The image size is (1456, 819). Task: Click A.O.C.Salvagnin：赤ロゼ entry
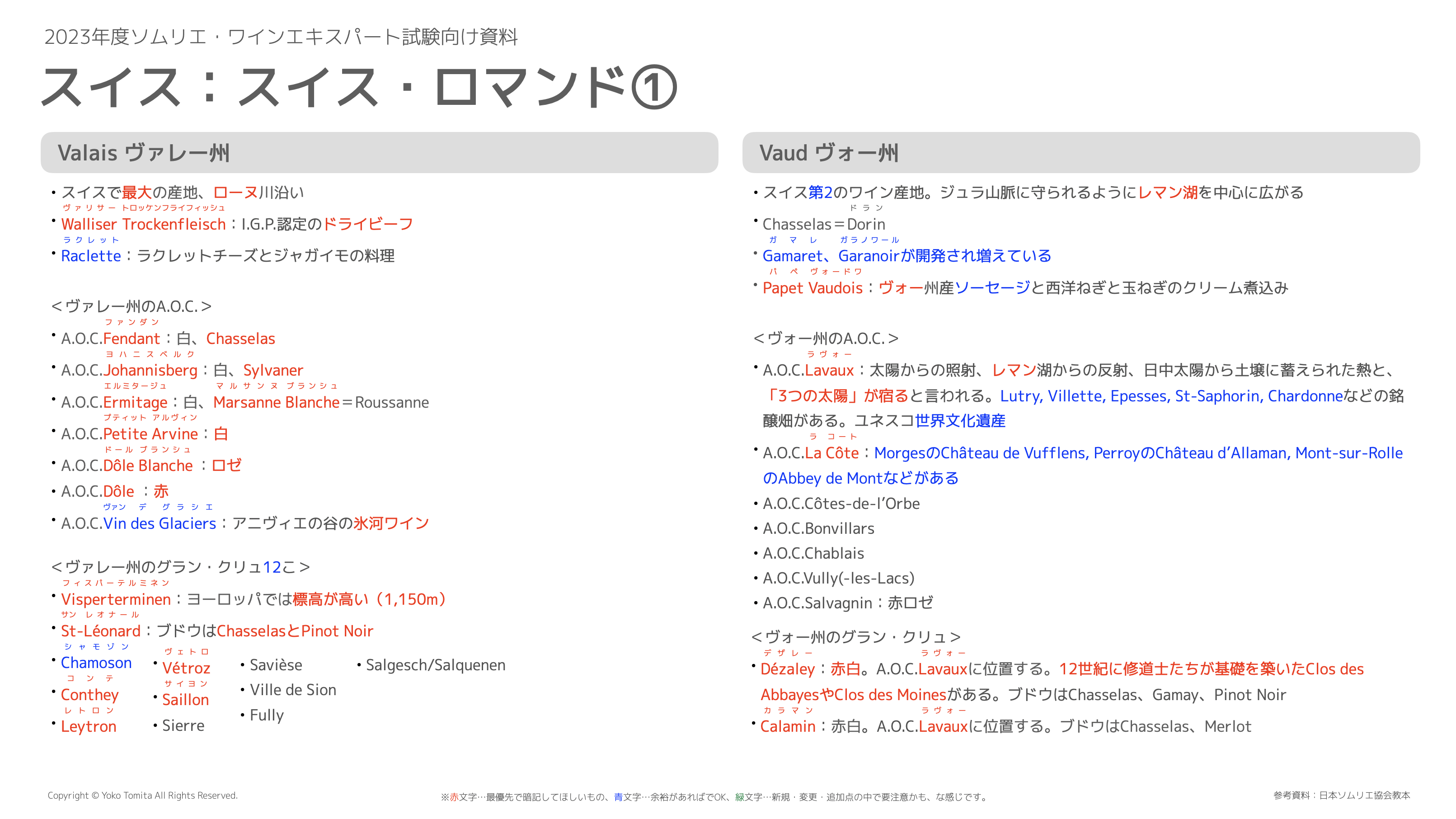[x=848, y=603]
